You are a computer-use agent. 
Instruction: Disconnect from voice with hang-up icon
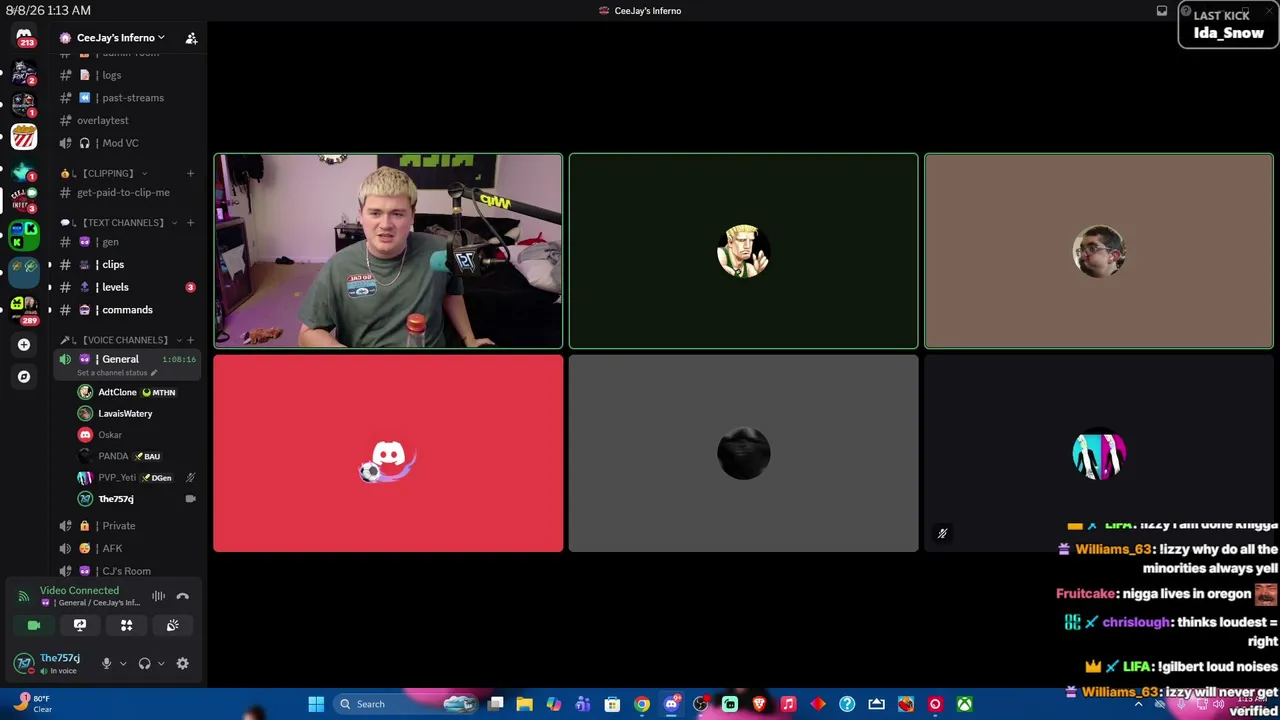(x=183, y=596)
